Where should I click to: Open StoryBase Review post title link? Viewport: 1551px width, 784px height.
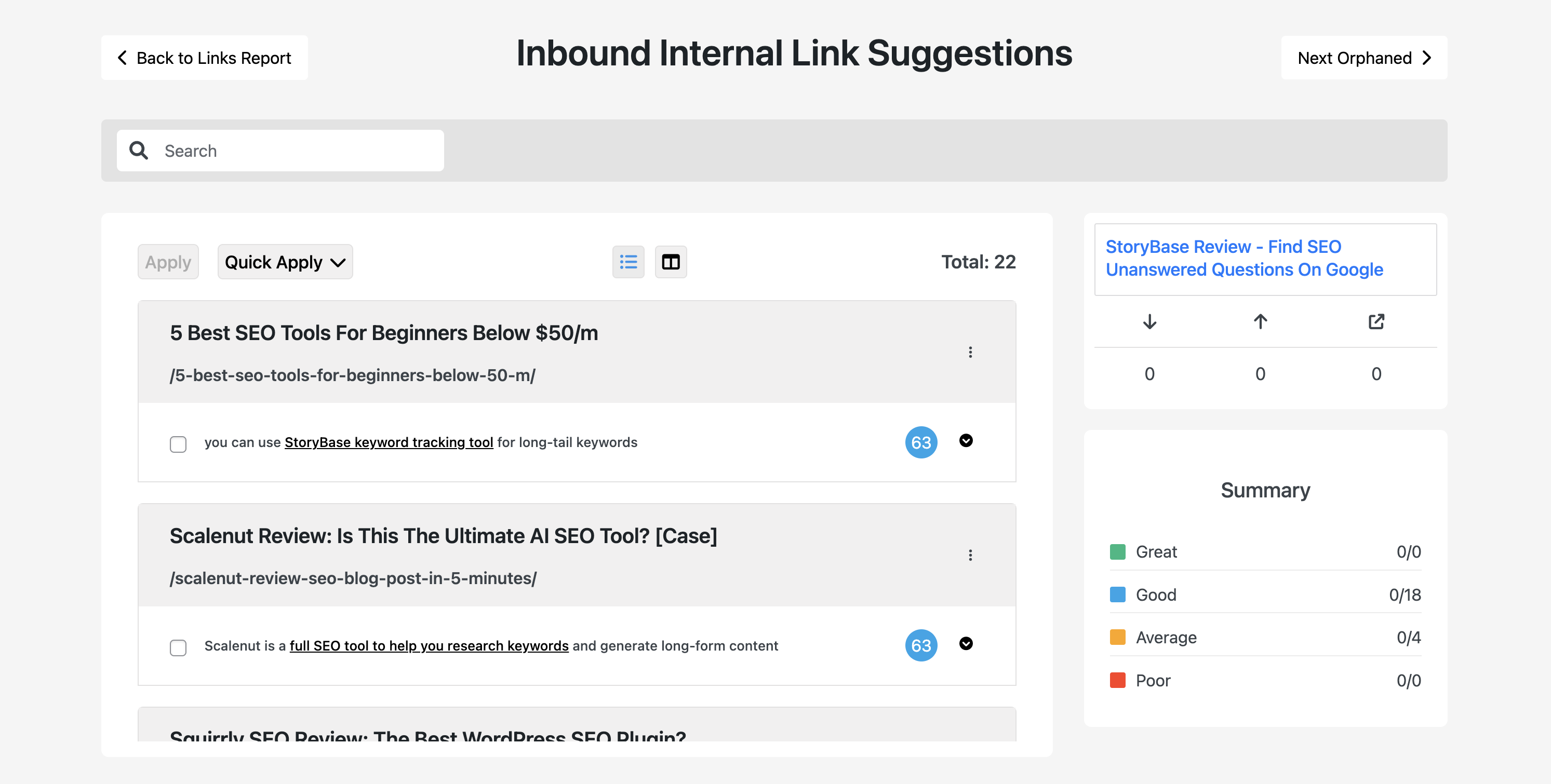click(x=1244, y=258)
